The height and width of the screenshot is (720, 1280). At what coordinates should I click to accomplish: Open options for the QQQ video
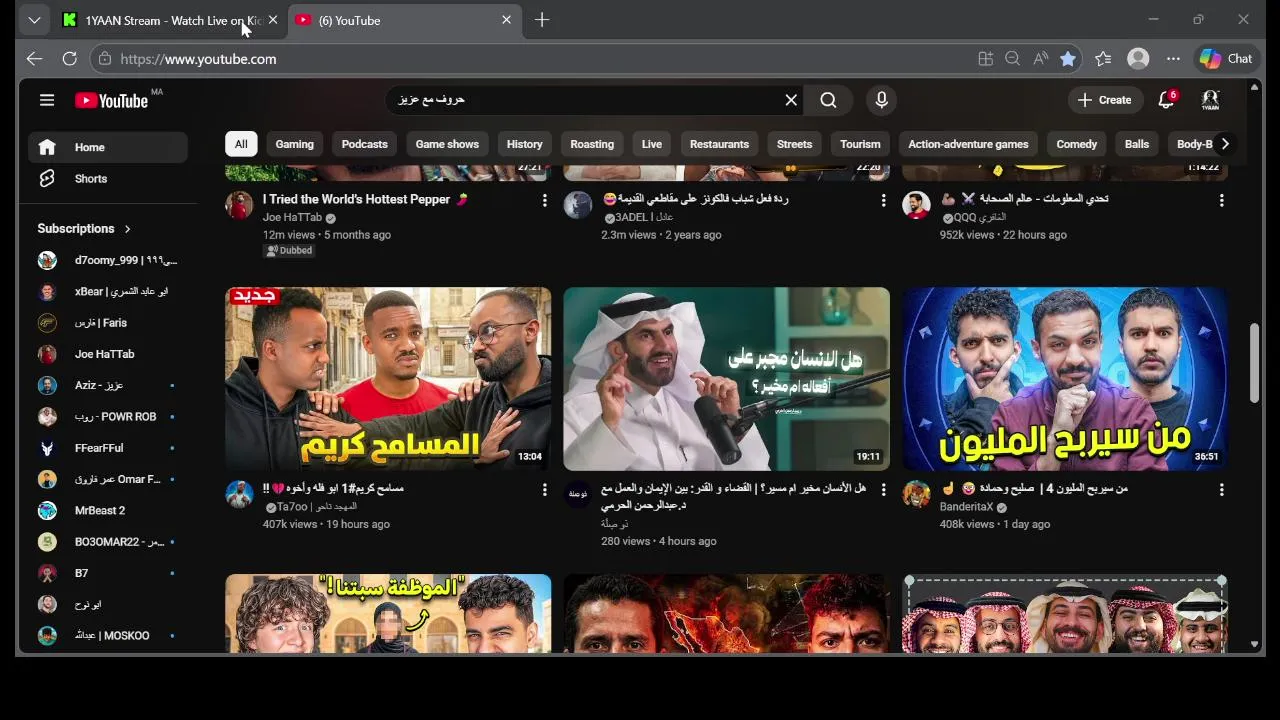pos(1221,201)
